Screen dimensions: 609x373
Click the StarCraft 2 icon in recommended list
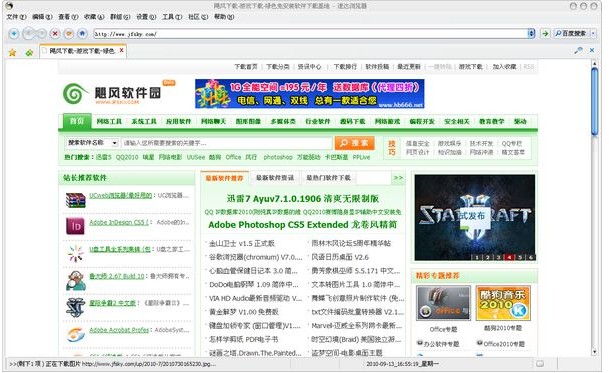[x=75, y=307]
